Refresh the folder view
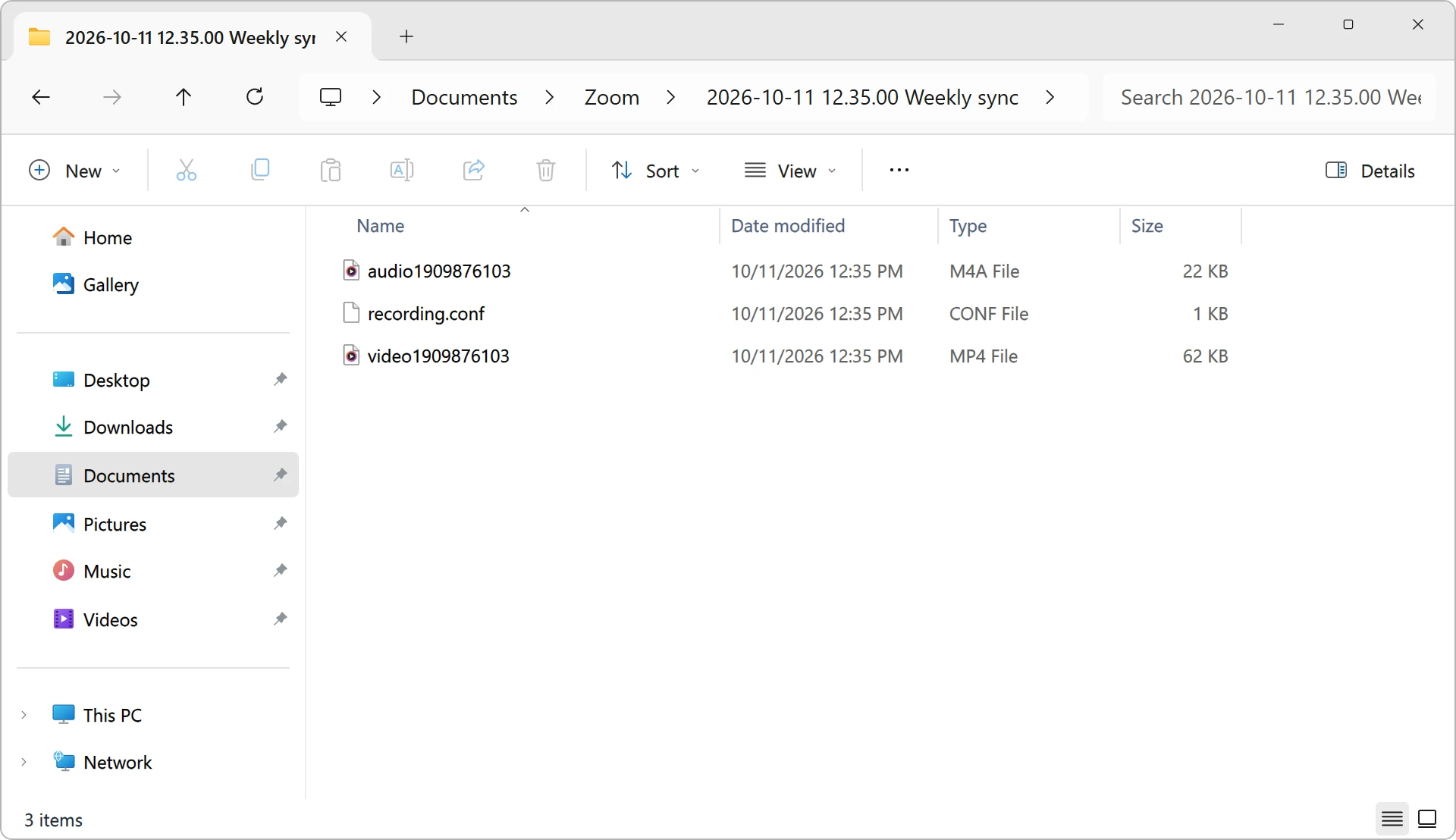 (255, 96)
